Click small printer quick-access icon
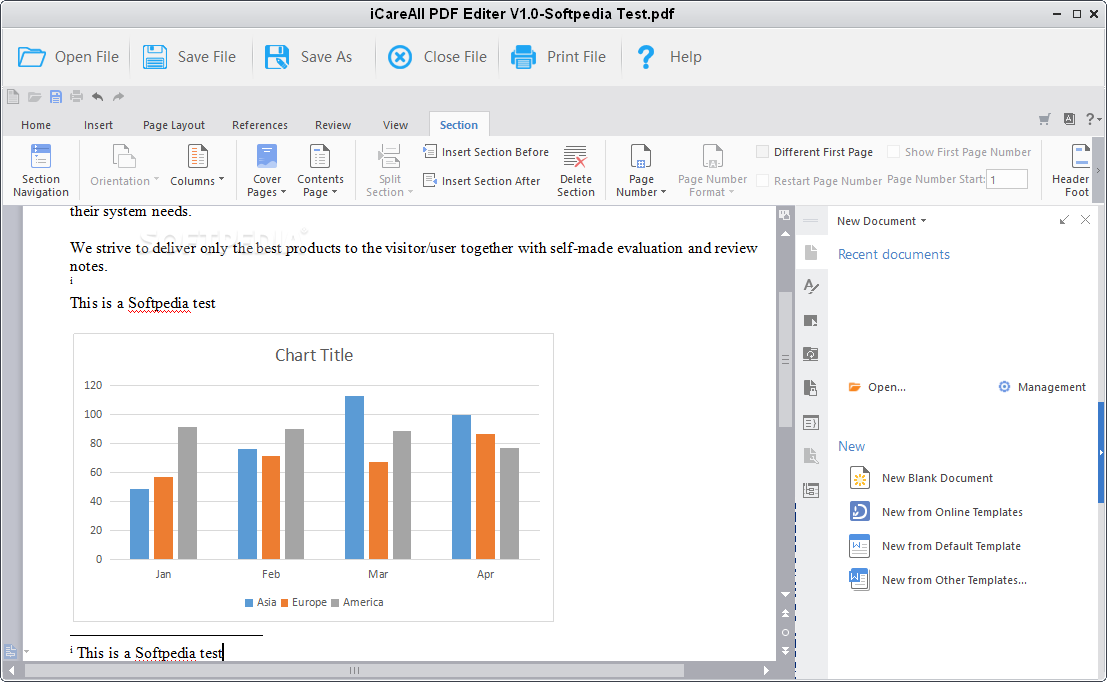This screenshot has height=682, width=1107. [76, 97]
